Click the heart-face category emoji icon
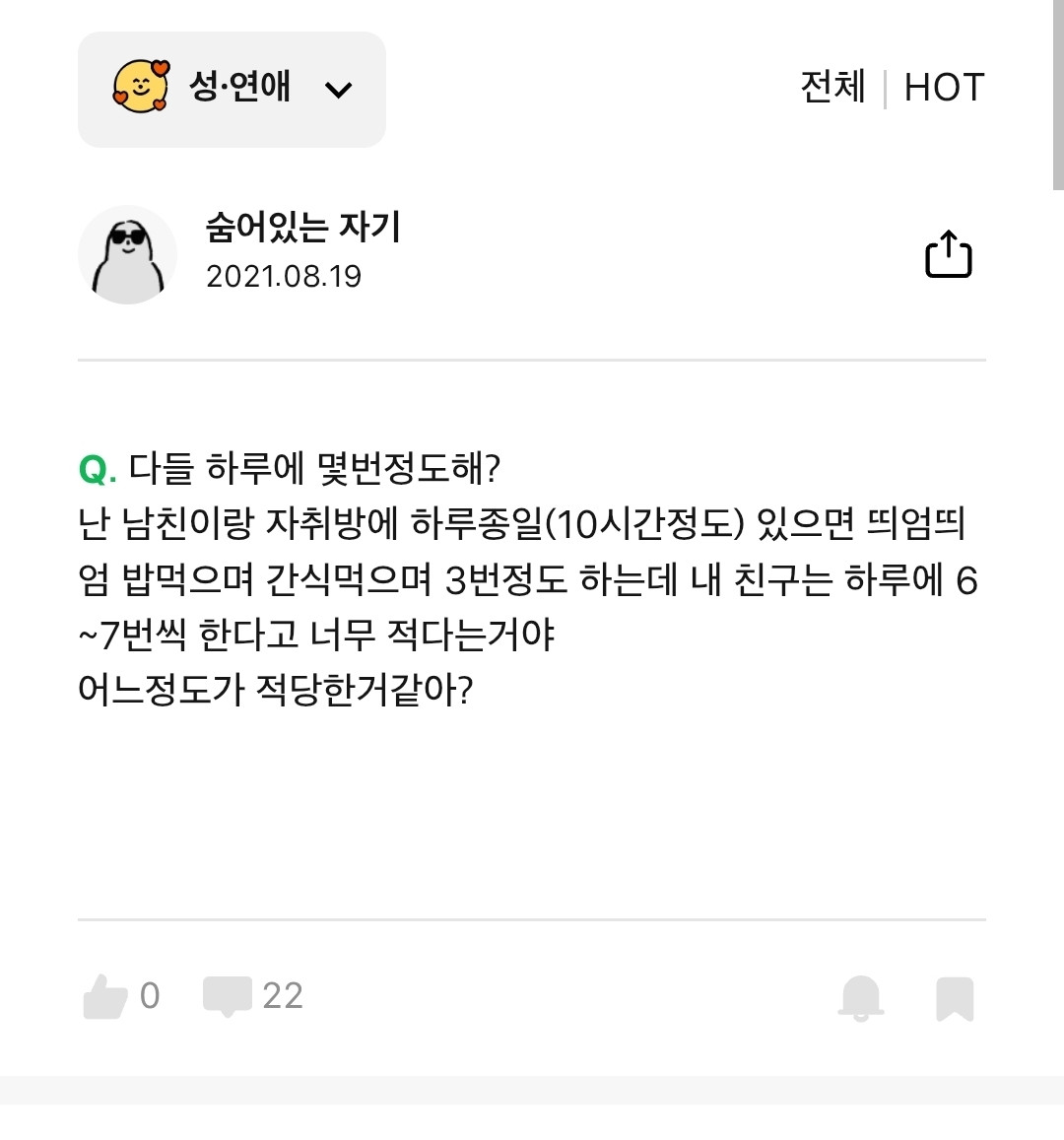Image resolution: width=1064 pixels, height=1140 pixels. (141, 87)
